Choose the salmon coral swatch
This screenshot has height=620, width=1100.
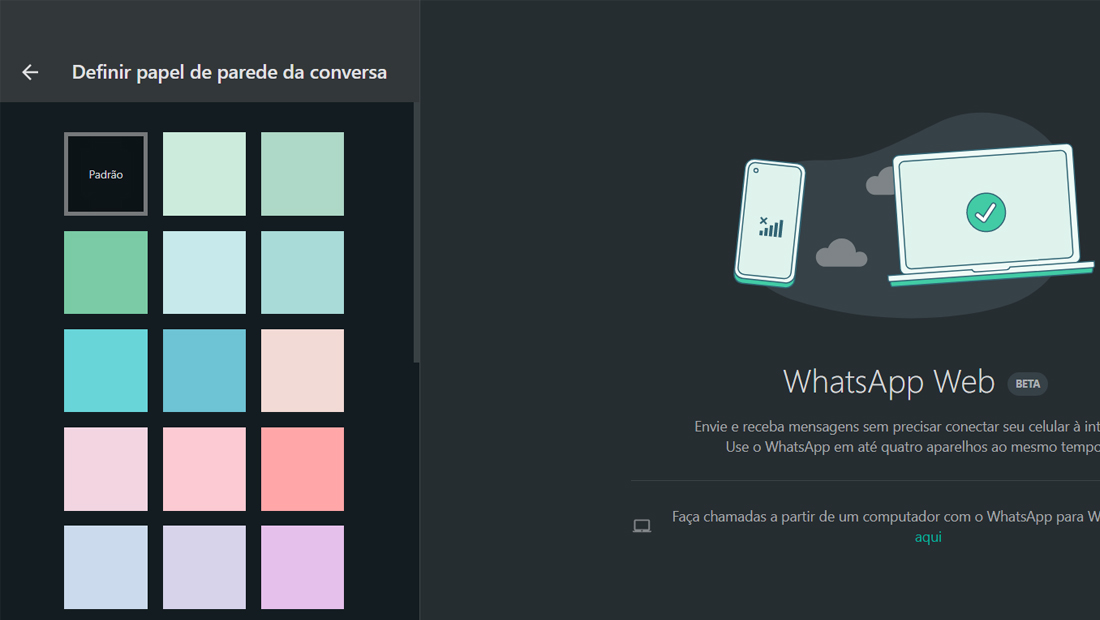302,469
